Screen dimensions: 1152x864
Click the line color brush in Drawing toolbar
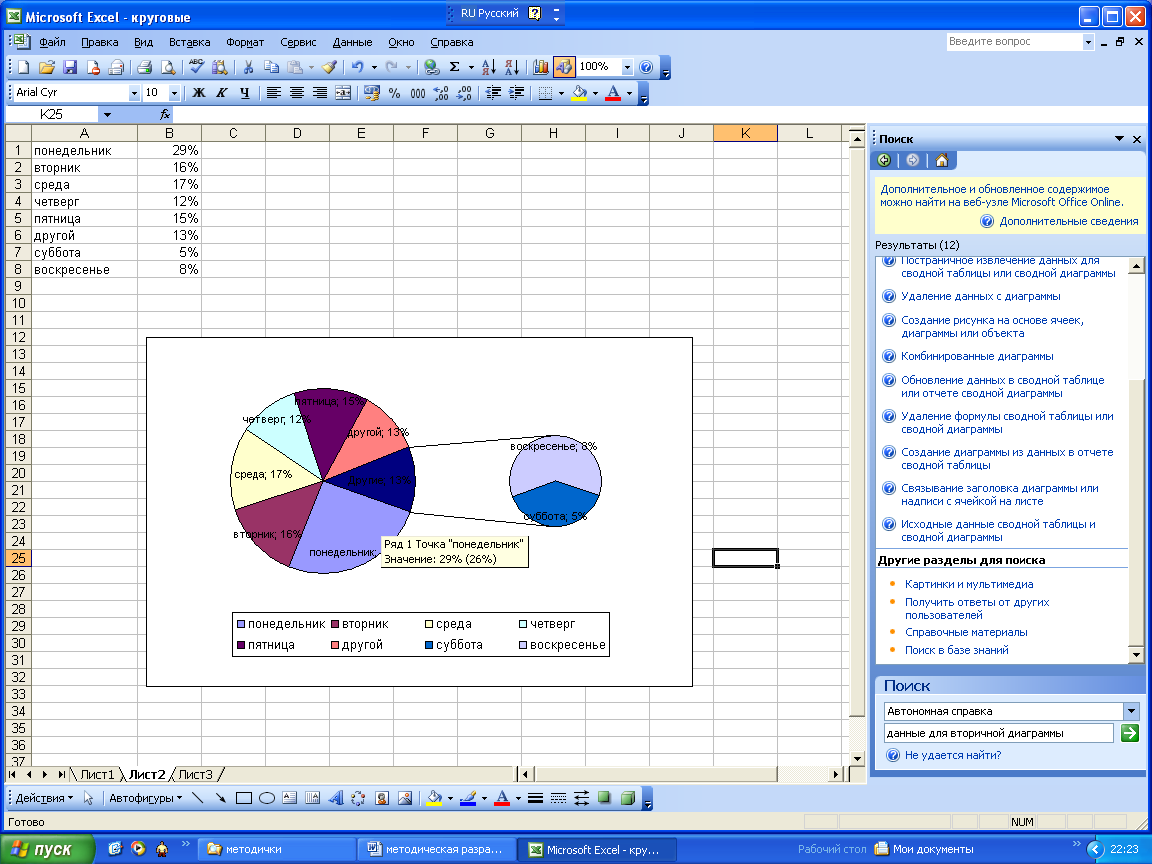[468, 798]
